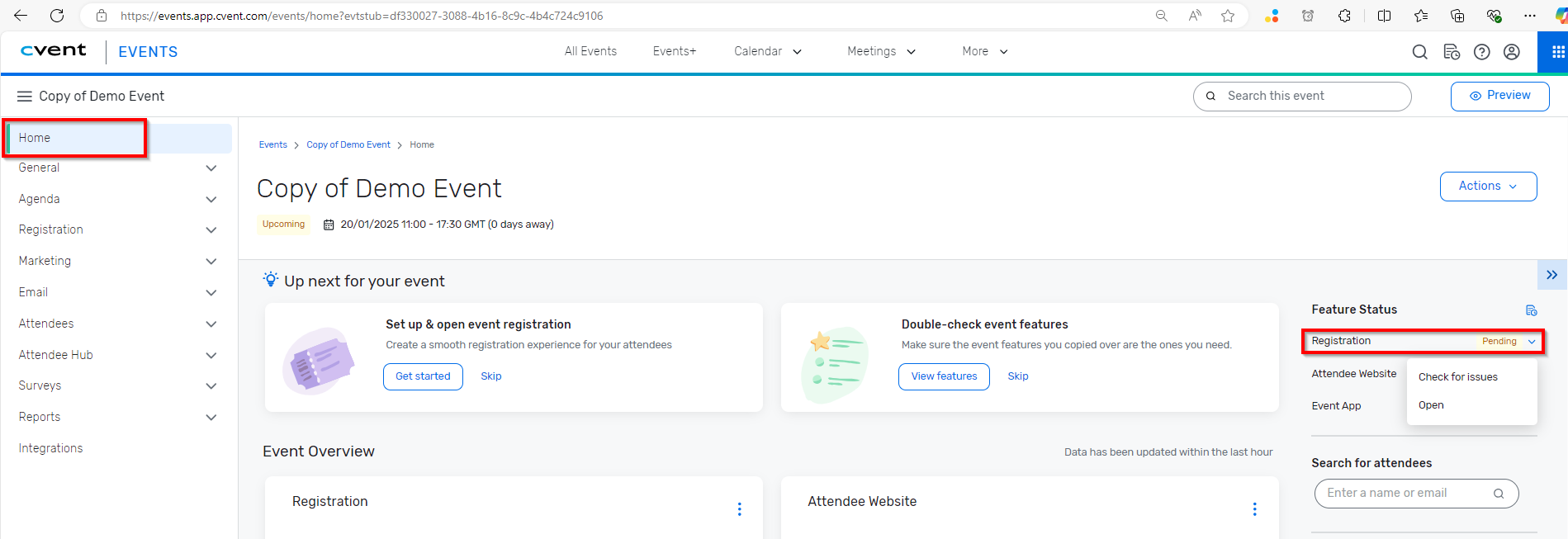
Task: Expand the Attendee Hub sidebar section
Action: coord(211,356)
